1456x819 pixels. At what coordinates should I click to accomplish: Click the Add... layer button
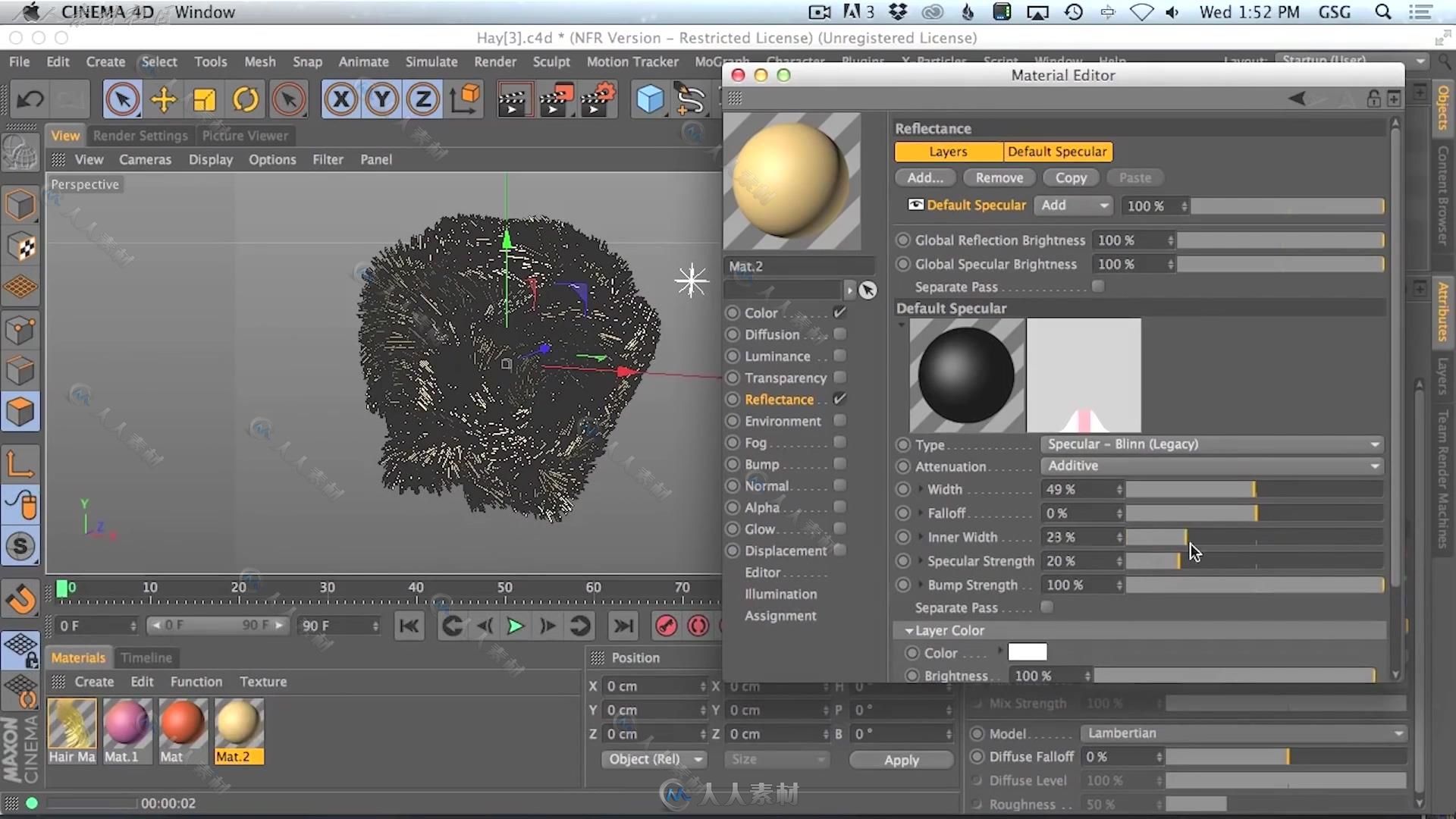[925, 177]
